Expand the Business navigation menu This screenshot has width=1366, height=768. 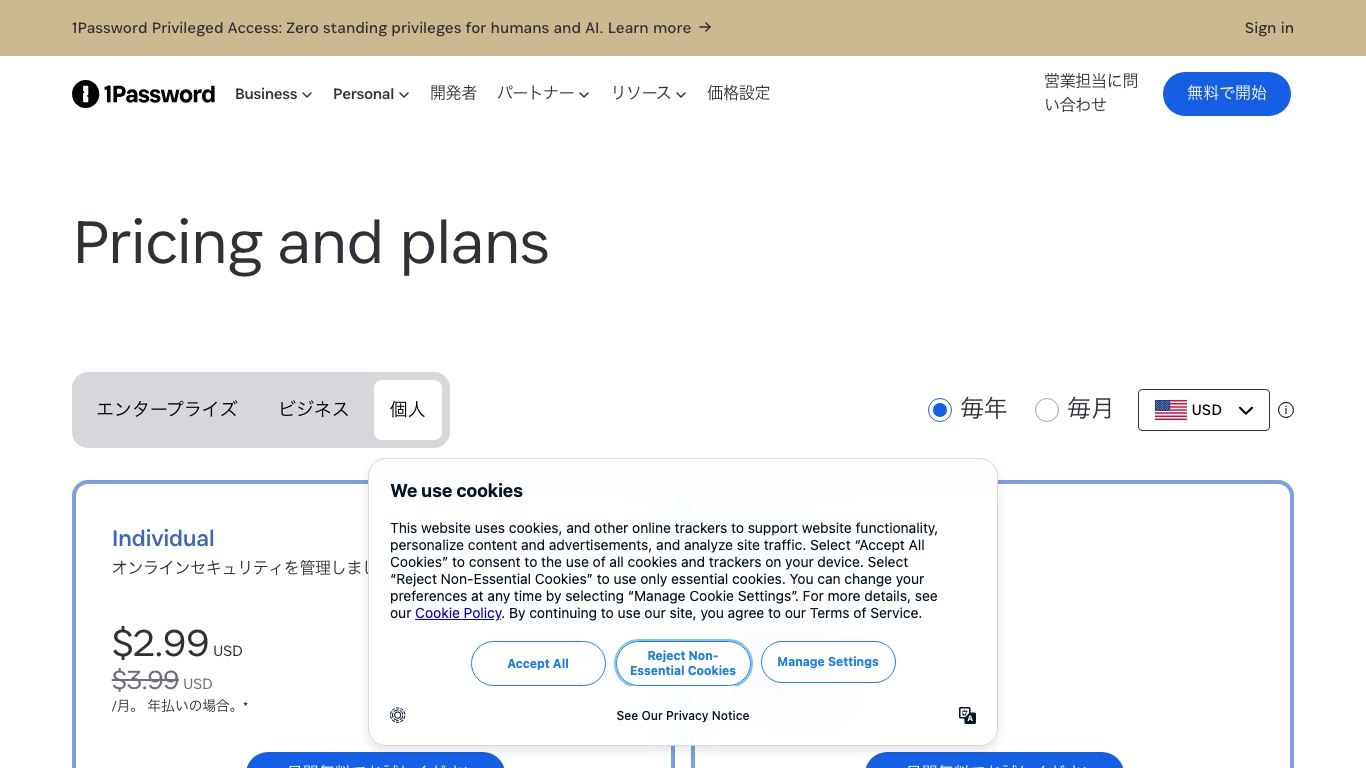[x=274, y=94]
